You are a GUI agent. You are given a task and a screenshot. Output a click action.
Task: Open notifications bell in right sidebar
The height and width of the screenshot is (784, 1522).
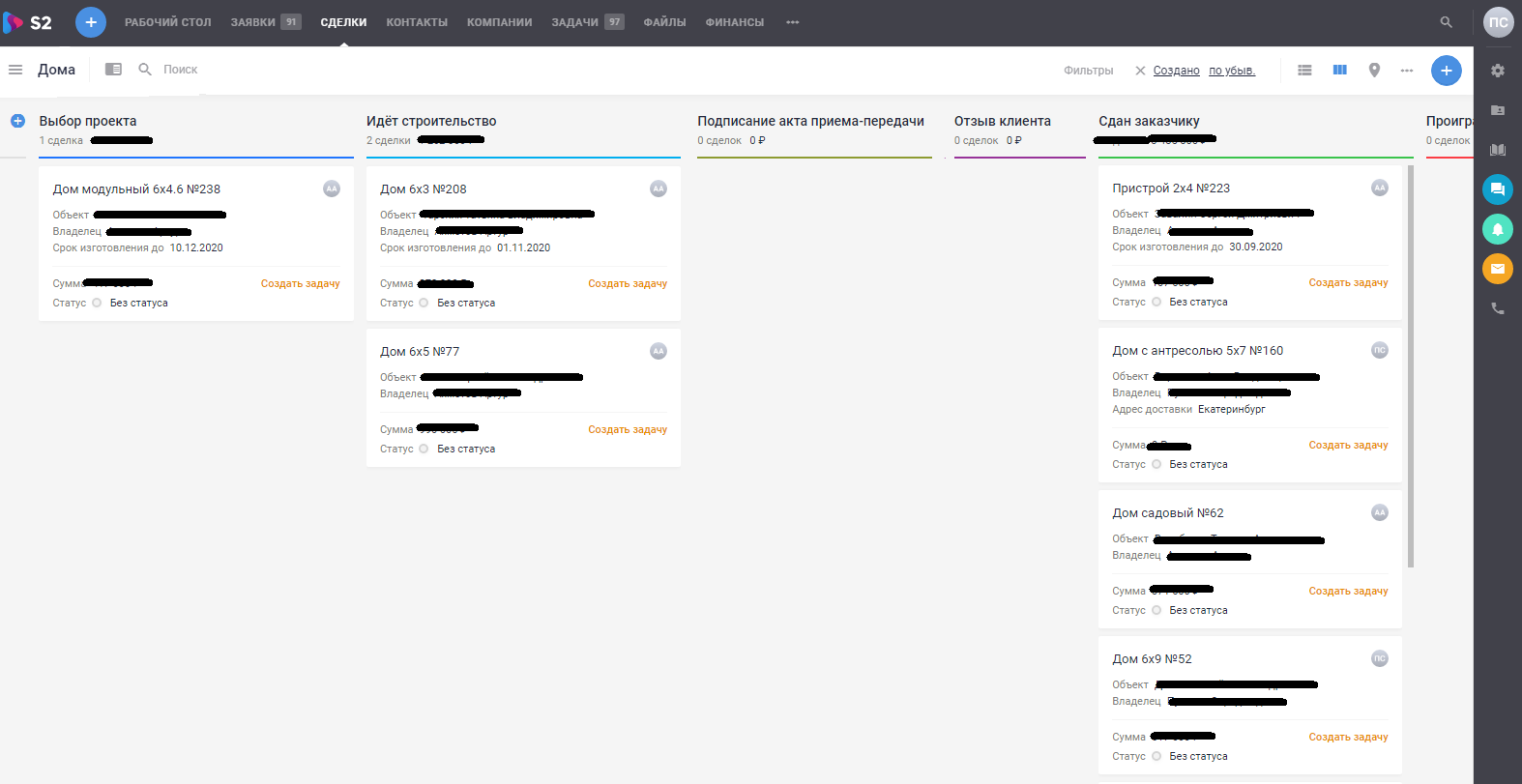[1497, 229]
